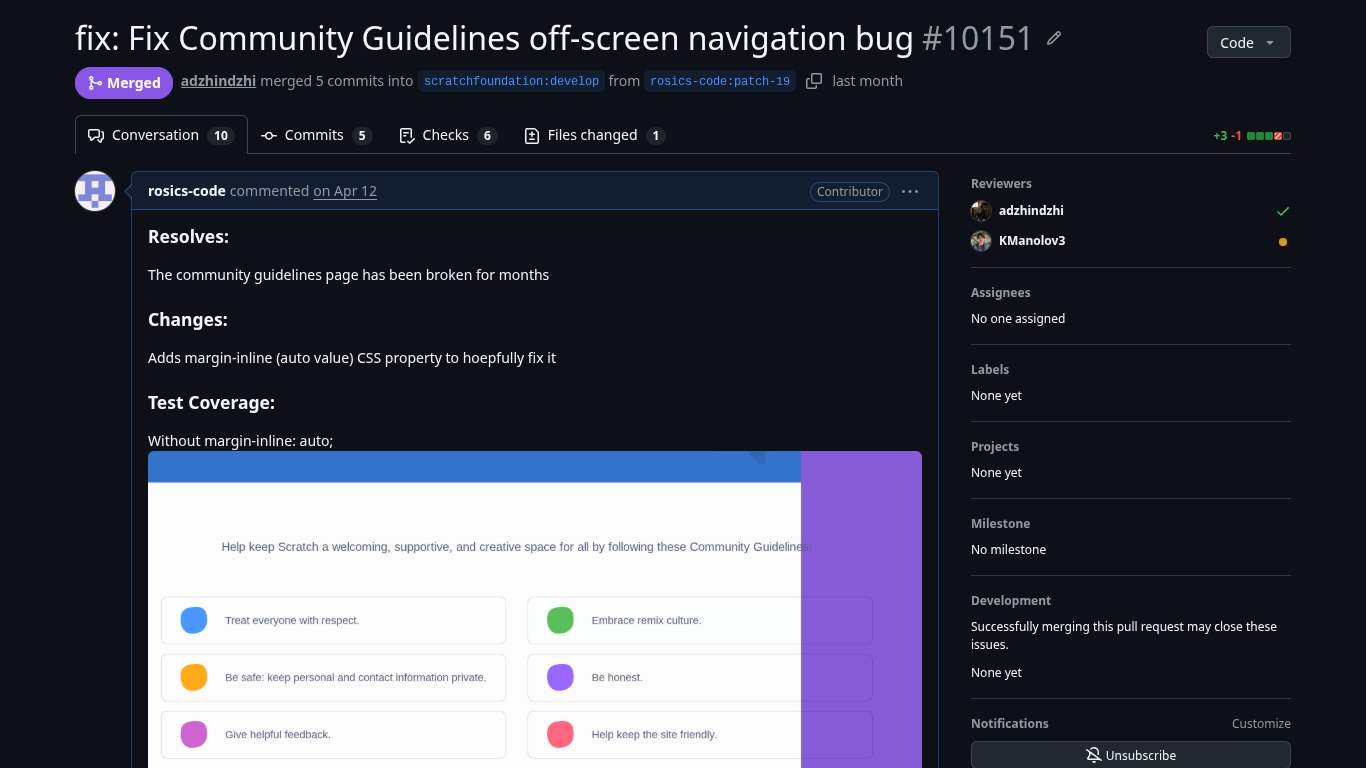1366x768 pixels.
Task: Click rosics-code's avatar beside the comment
Action: tap(95, 191)
